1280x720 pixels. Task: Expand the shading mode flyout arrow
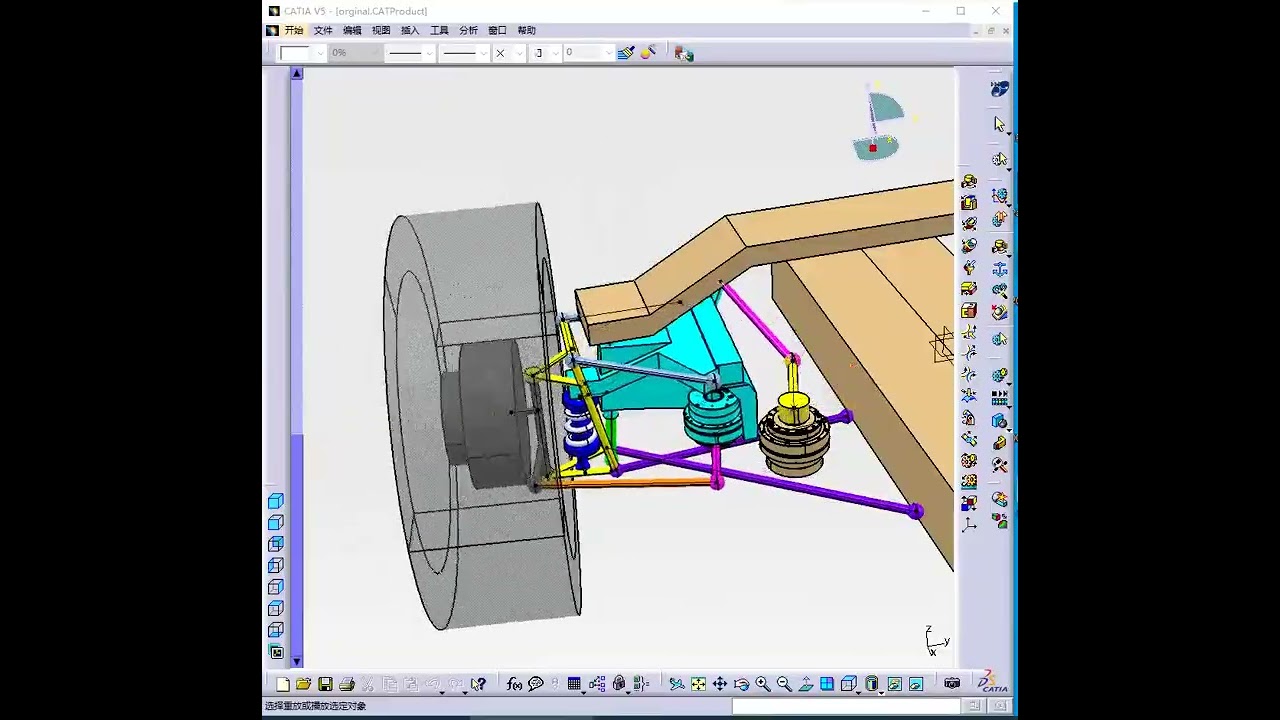(882, 692)
